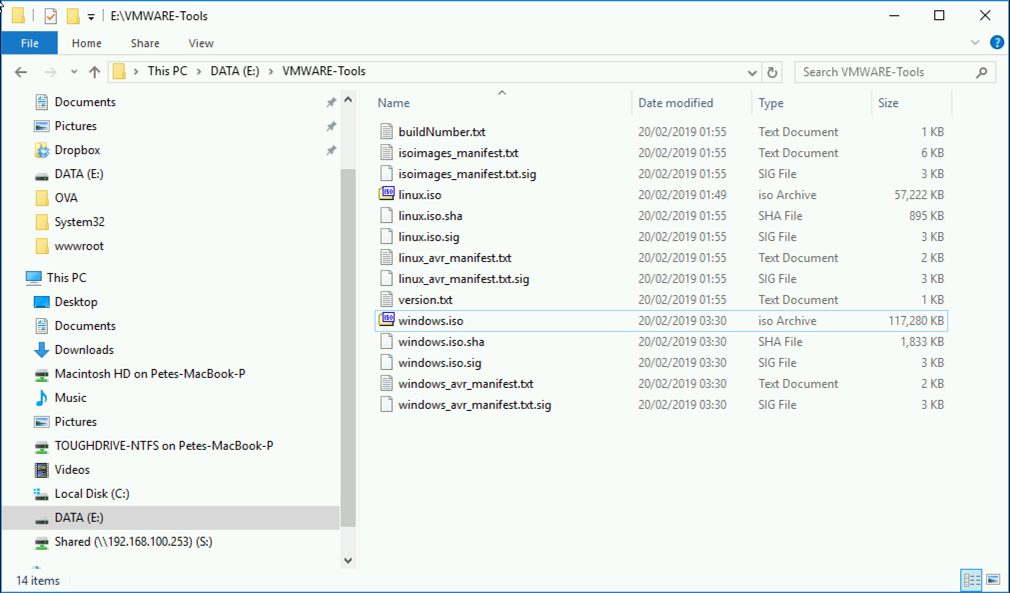Open Downloads under This PC
Screen dimensions: 1010x593
pos(84,350)
